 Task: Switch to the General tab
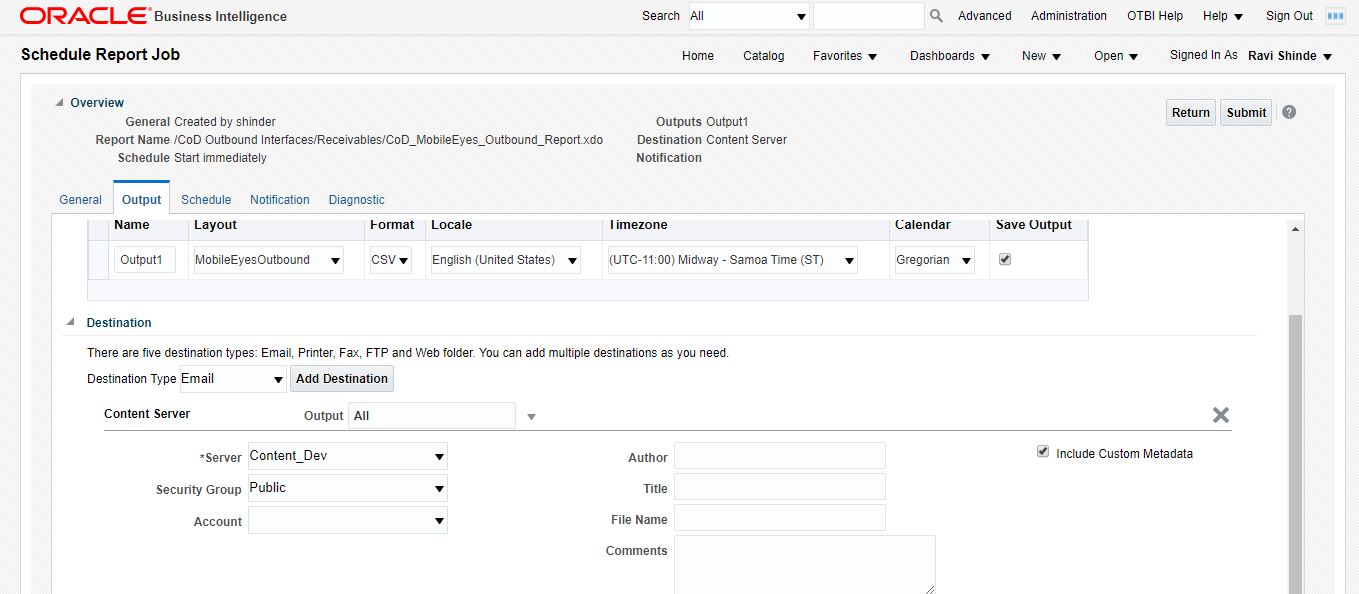[x=81, y=200]
